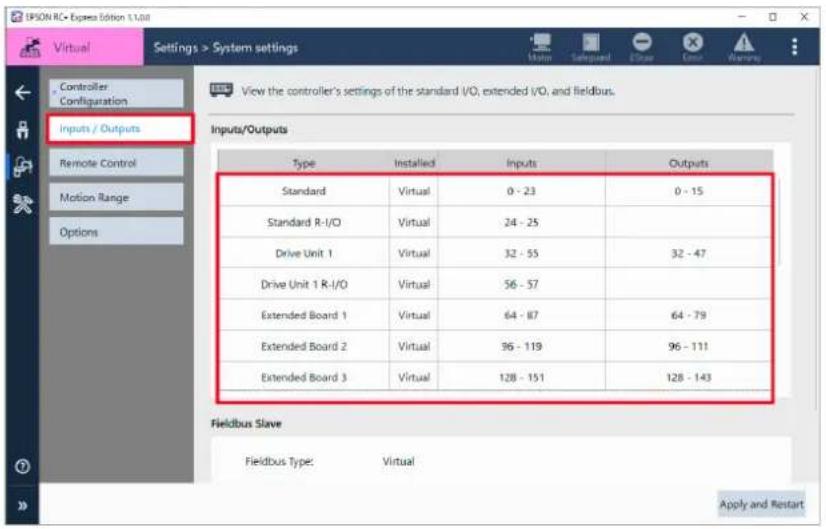Click the back arrow icon in sidebar
Image resolution: width=826 pixels, height=529 pixels.
point(23,93)
